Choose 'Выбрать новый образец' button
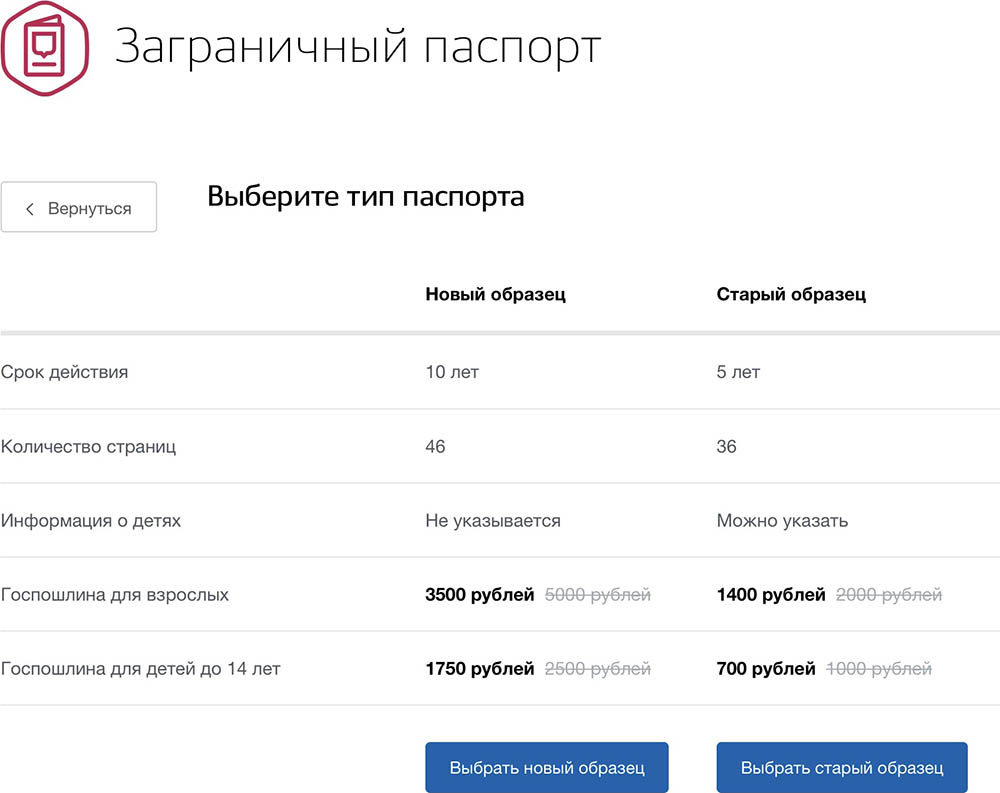1000x793 pixels. tap(546, 768)
